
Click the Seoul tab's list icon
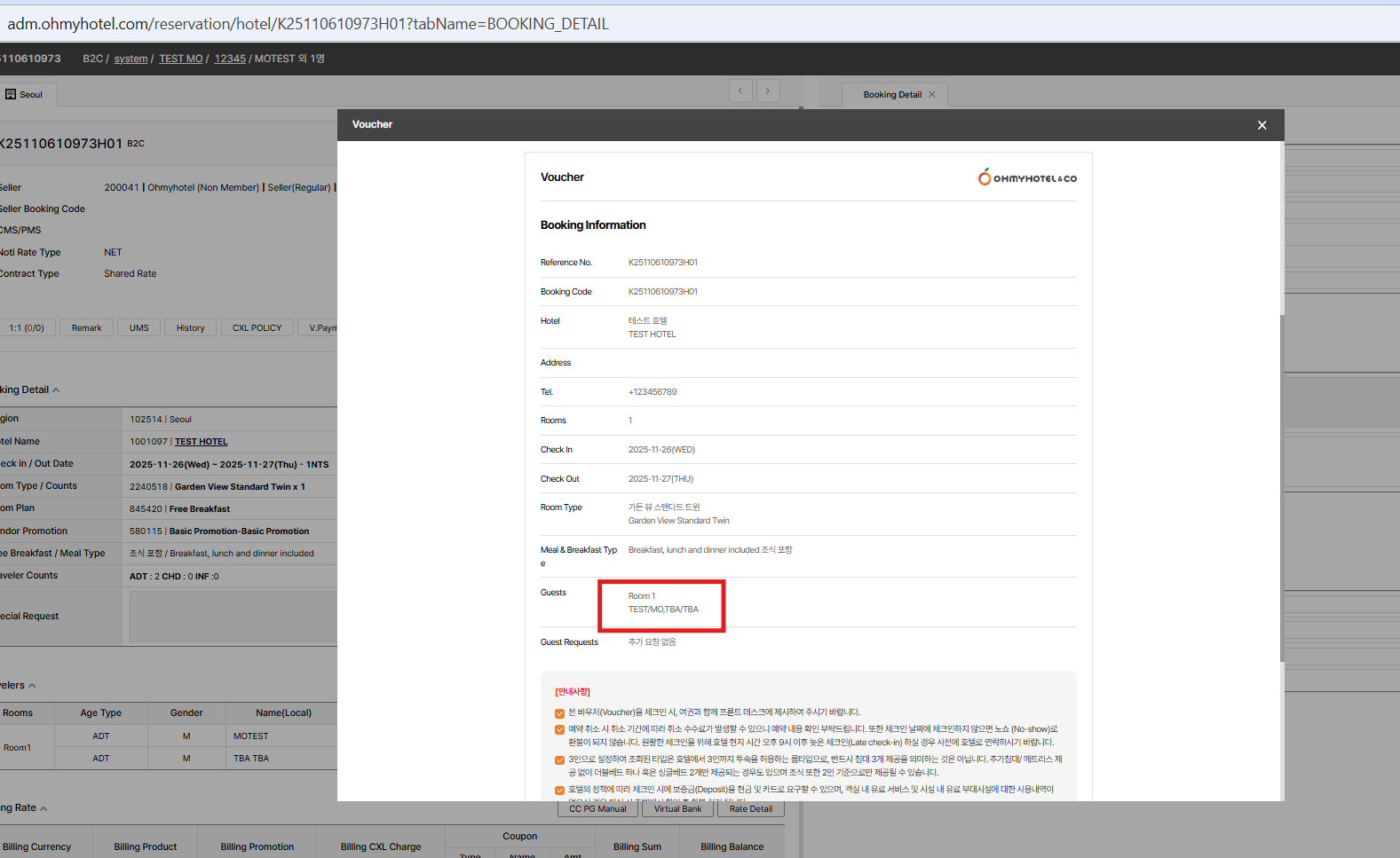11,94
